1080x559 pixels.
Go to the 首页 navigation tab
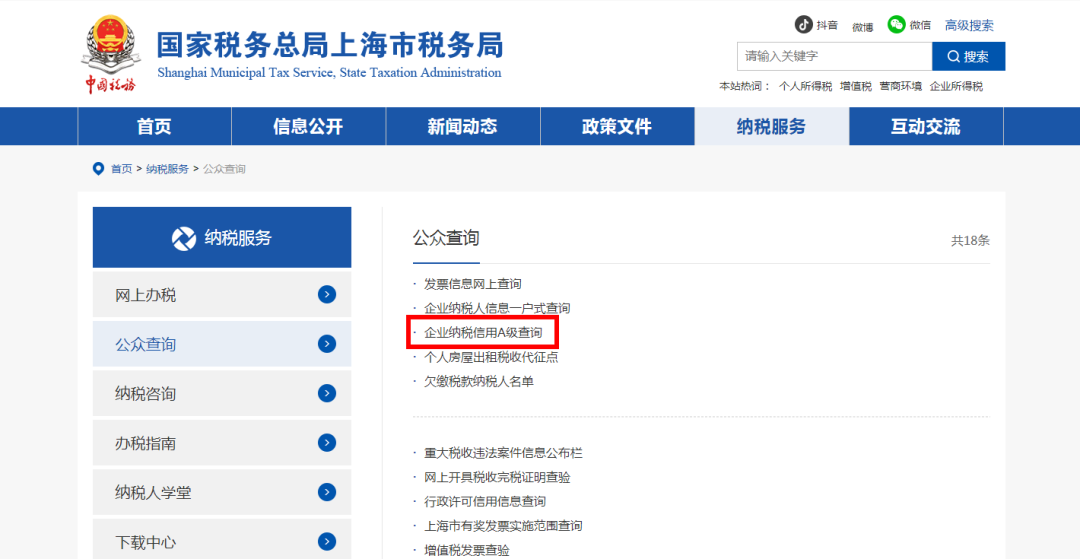(x=154, y=126)
